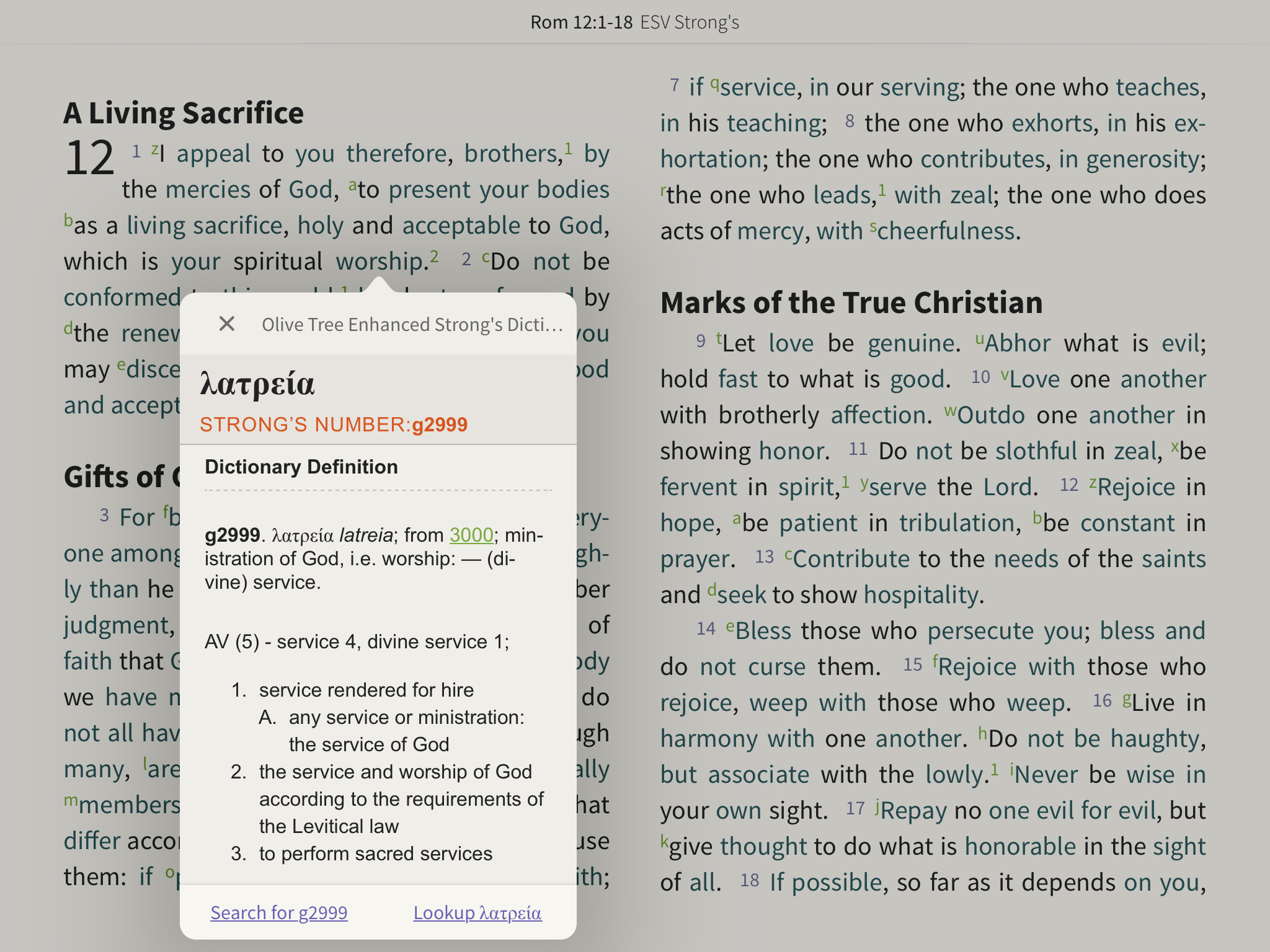Tap the word 'exhorts' in verse 8
1270x952 pixels.
[1052, 123]
